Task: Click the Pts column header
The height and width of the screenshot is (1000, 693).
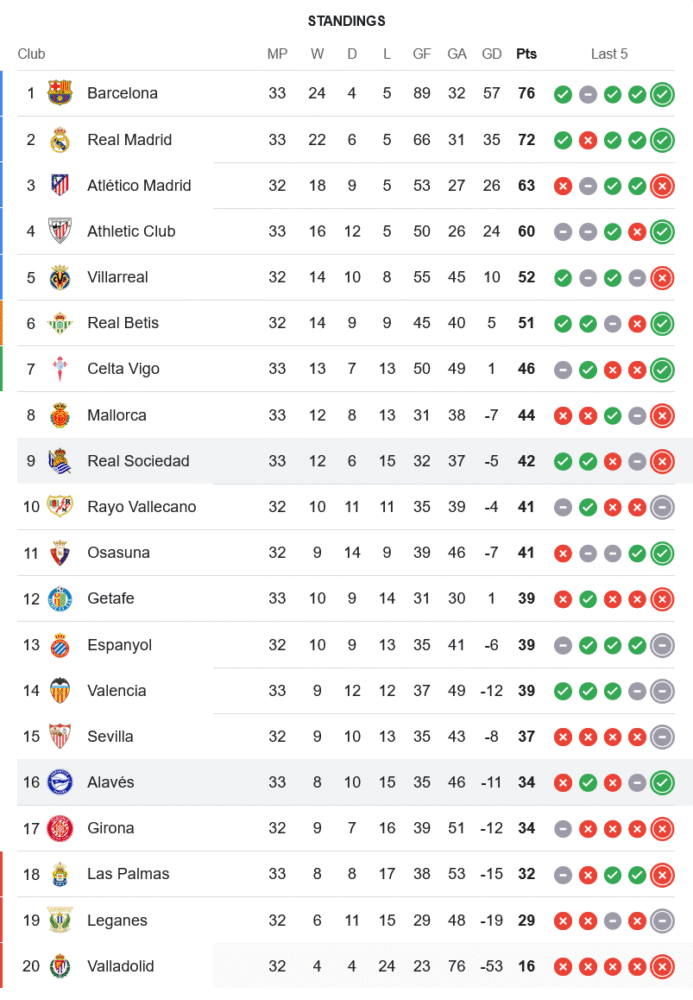Action: (x=526, y=54)
